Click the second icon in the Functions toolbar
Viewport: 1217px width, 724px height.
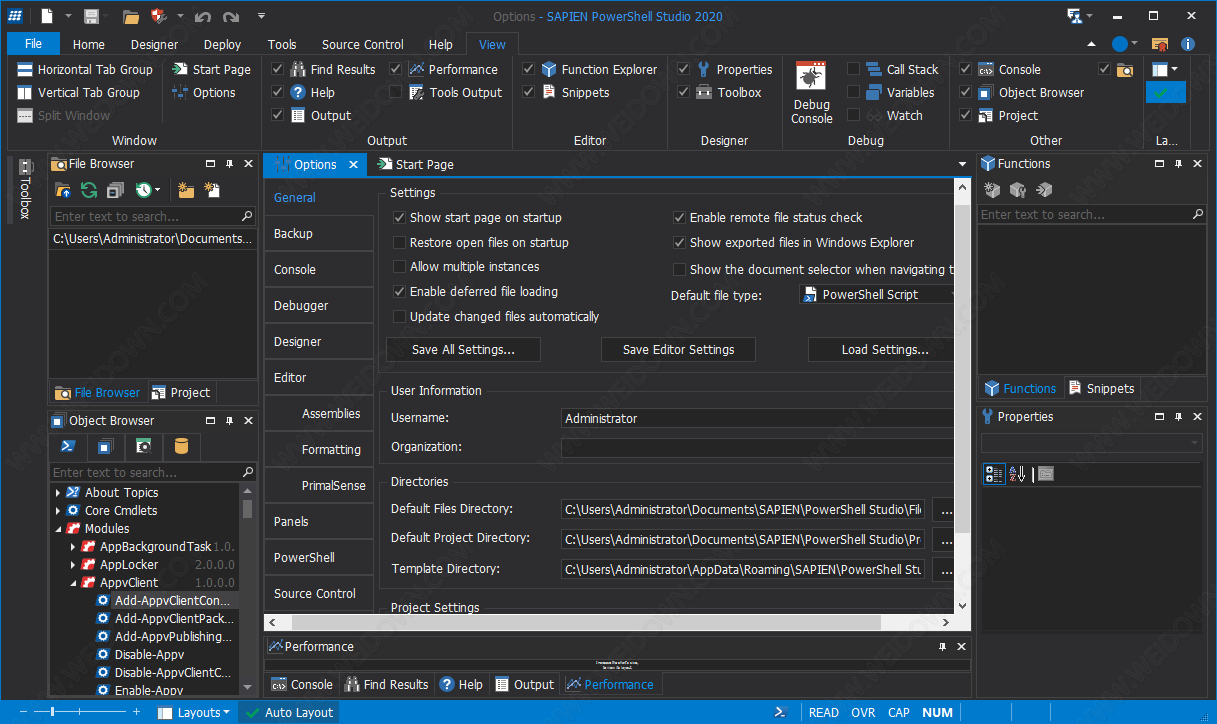click(1018, 189)
